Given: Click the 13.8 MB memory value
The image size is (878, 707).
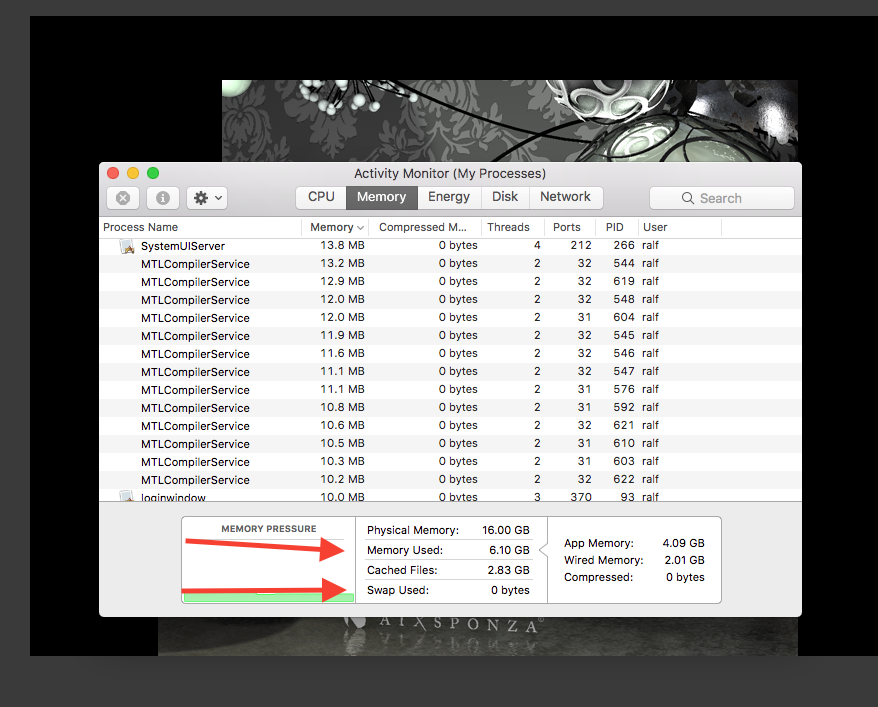Looking at the screenshot, I should click(342, 245).
